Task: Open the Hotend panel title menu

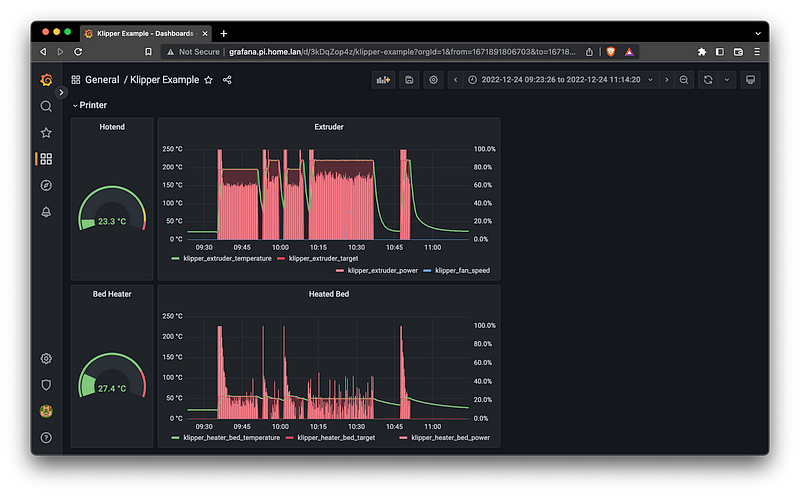Action: [112, 127]
